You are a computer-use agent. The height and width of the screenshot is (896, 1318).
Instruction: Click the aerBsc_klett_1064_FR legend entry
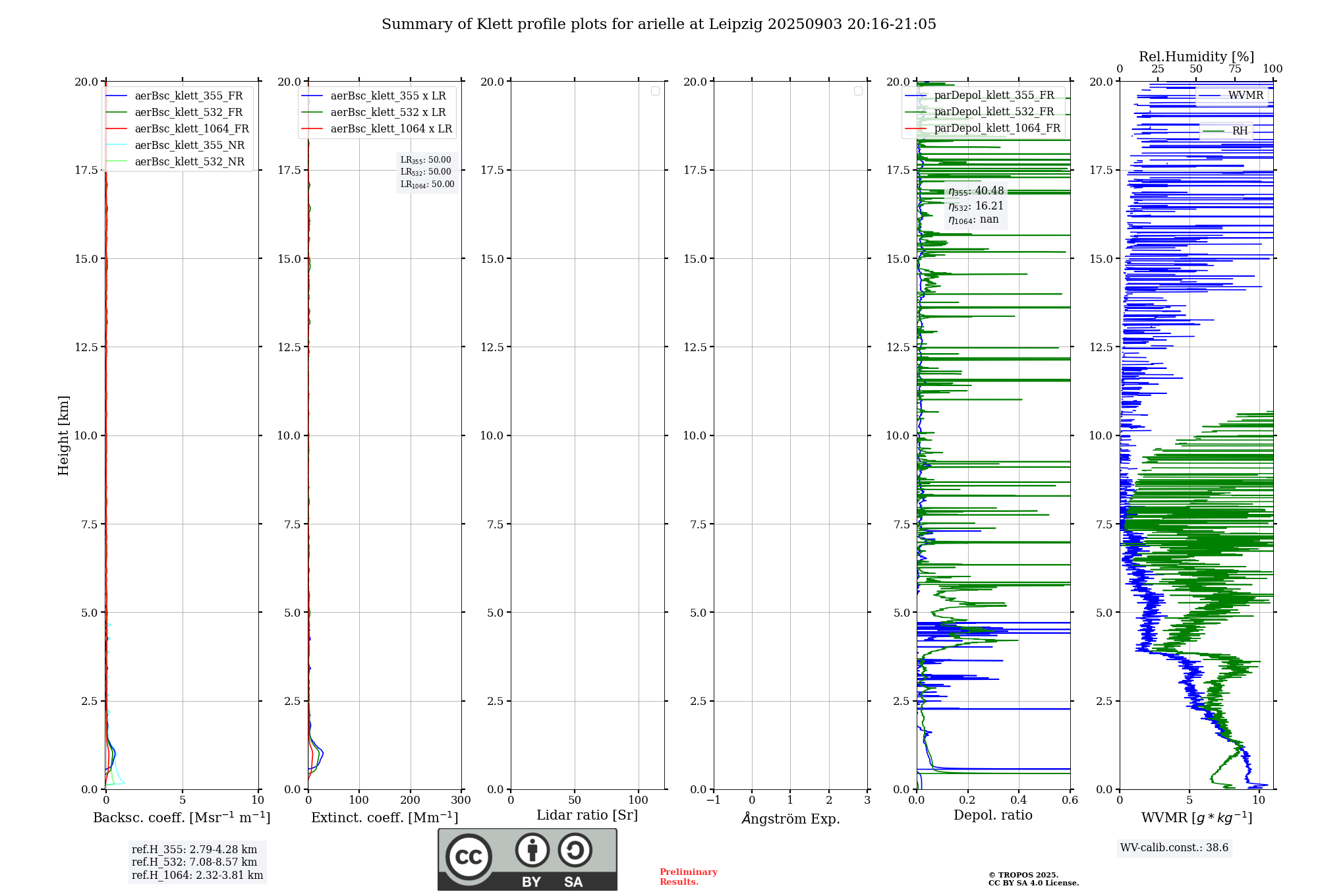pyautogui.click(x=191, y=129)
